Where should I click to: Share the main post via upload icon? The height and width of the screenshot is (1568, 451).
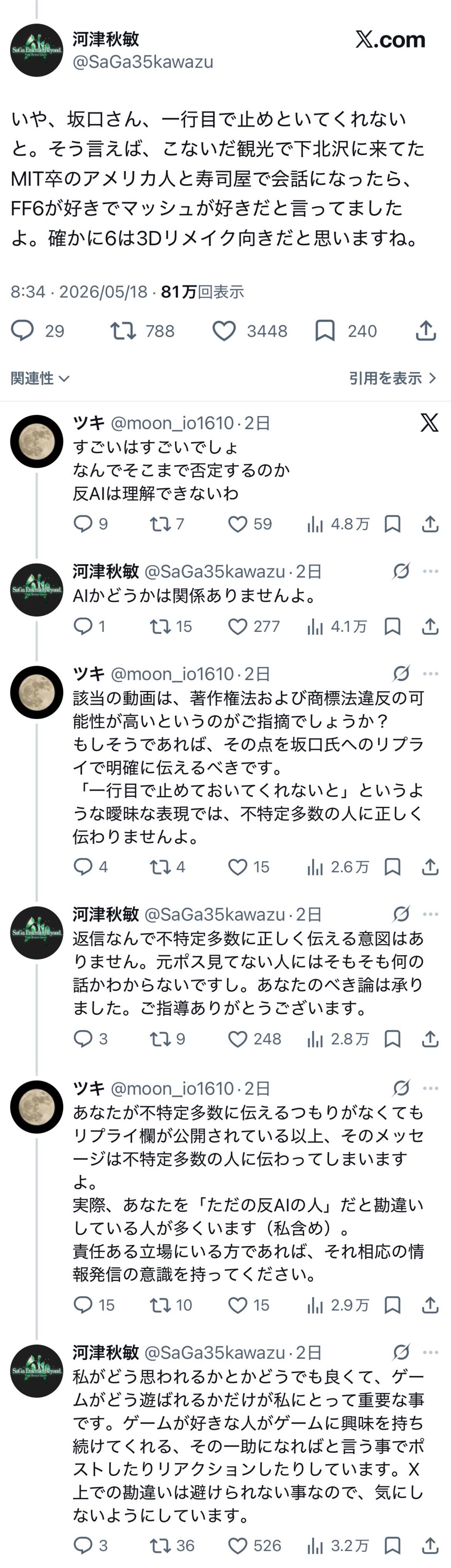(426, 330)
